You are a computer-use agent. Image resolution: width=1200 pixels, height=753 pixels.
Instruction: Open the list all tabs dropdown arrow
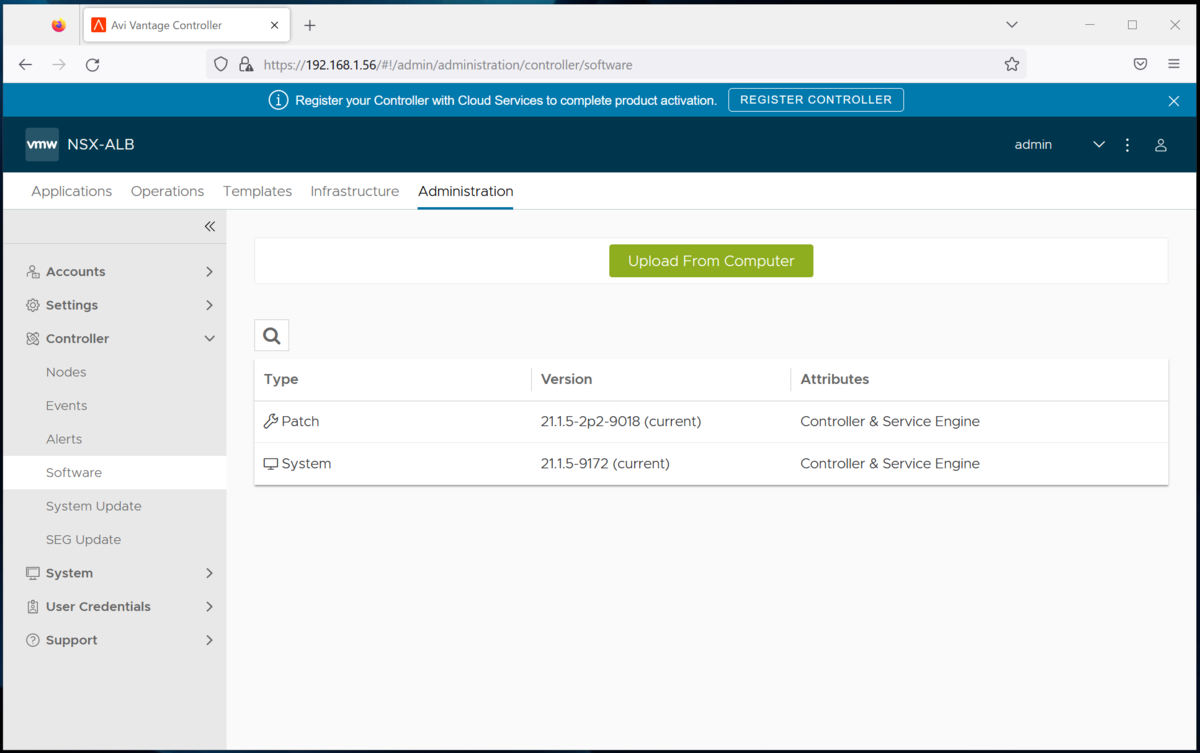click(1013, 25)
